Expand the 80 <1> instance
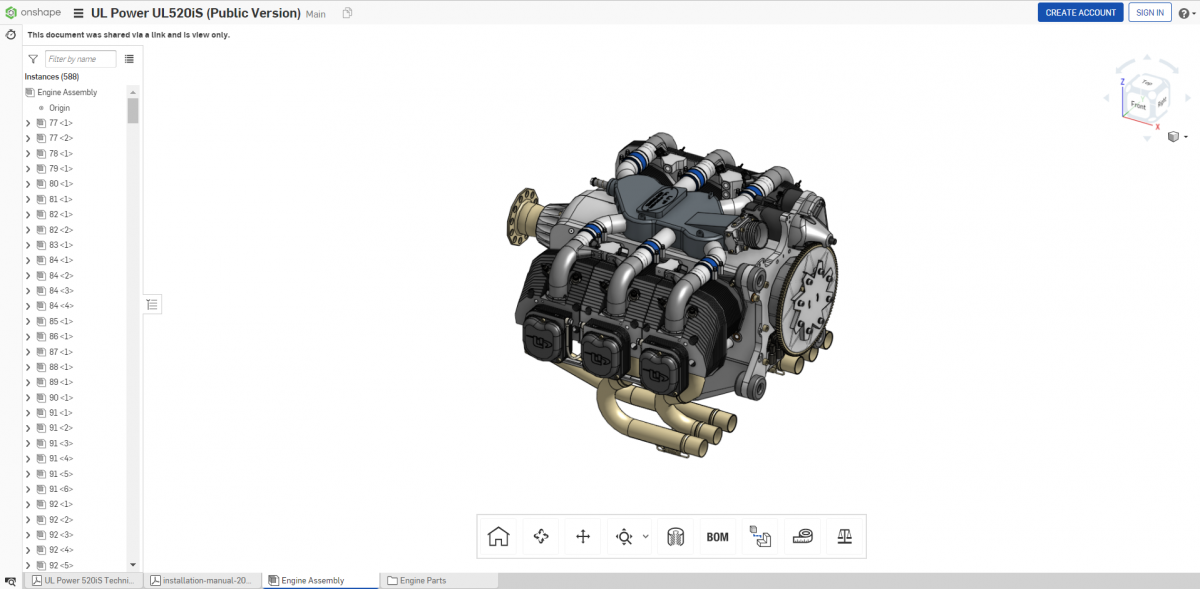This screenshot has height=589, width=1200. tap(28, 184)
